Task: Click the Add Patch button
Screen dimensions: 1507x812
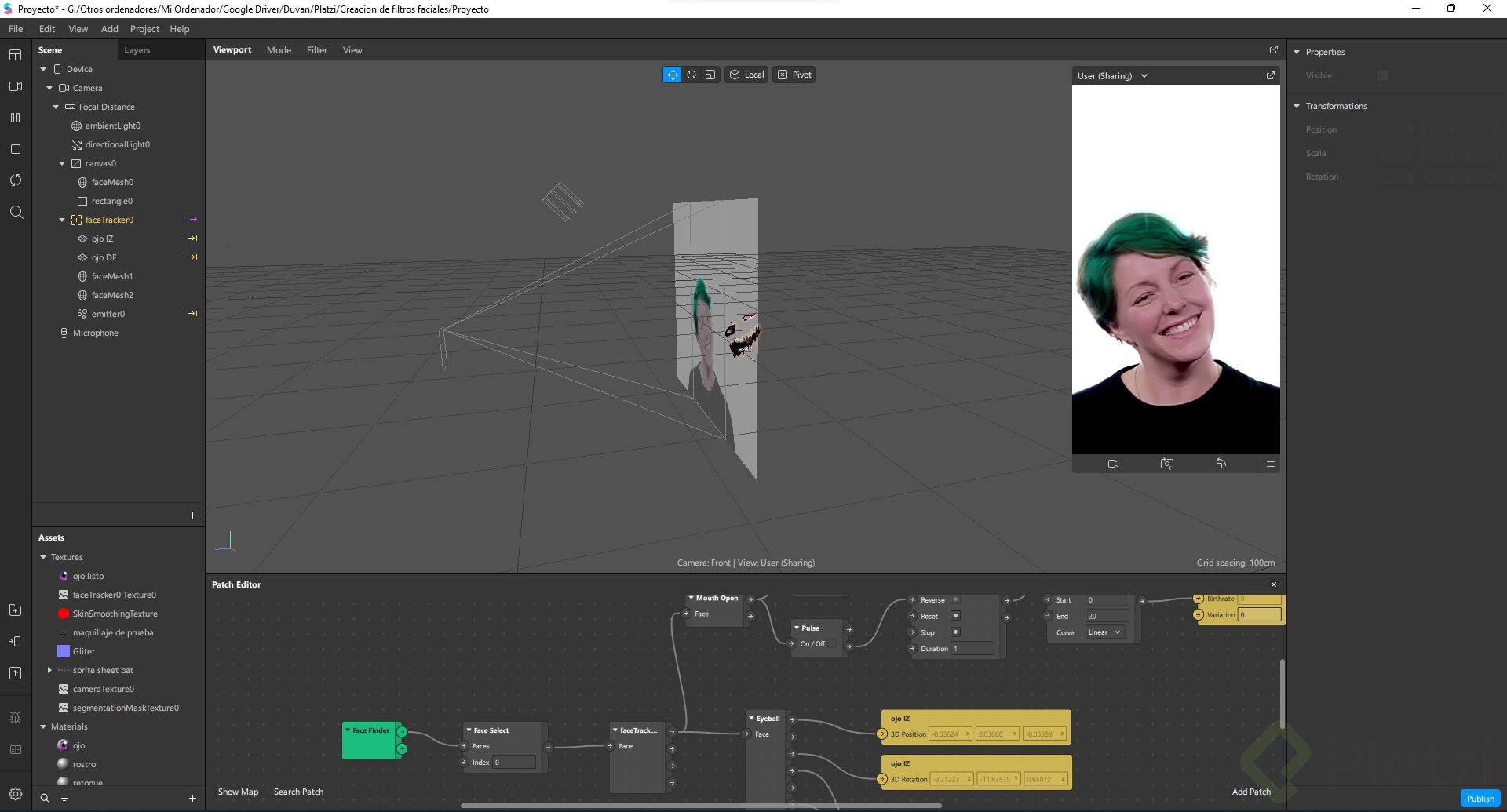Action: [x=1251, y=792]
